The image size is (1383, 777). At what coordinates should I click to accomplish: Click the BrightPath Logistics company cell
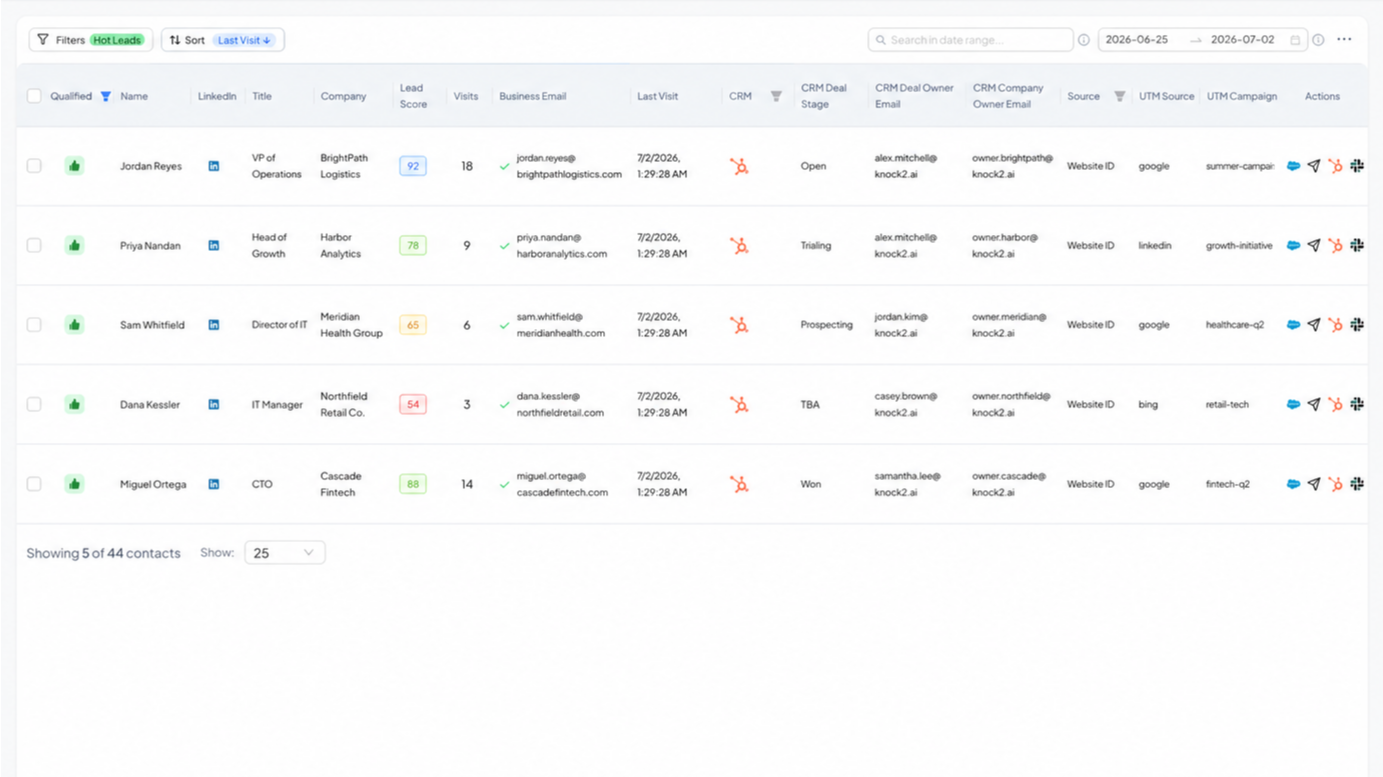tap(344, 166)
